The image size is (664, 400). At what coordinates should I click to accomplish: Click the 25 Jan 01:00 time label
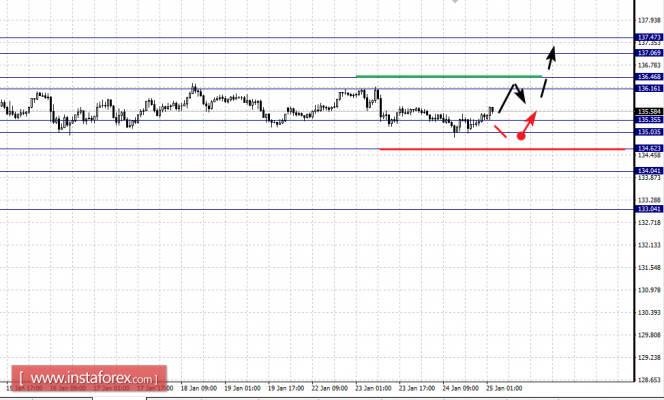tap(504, 388)
